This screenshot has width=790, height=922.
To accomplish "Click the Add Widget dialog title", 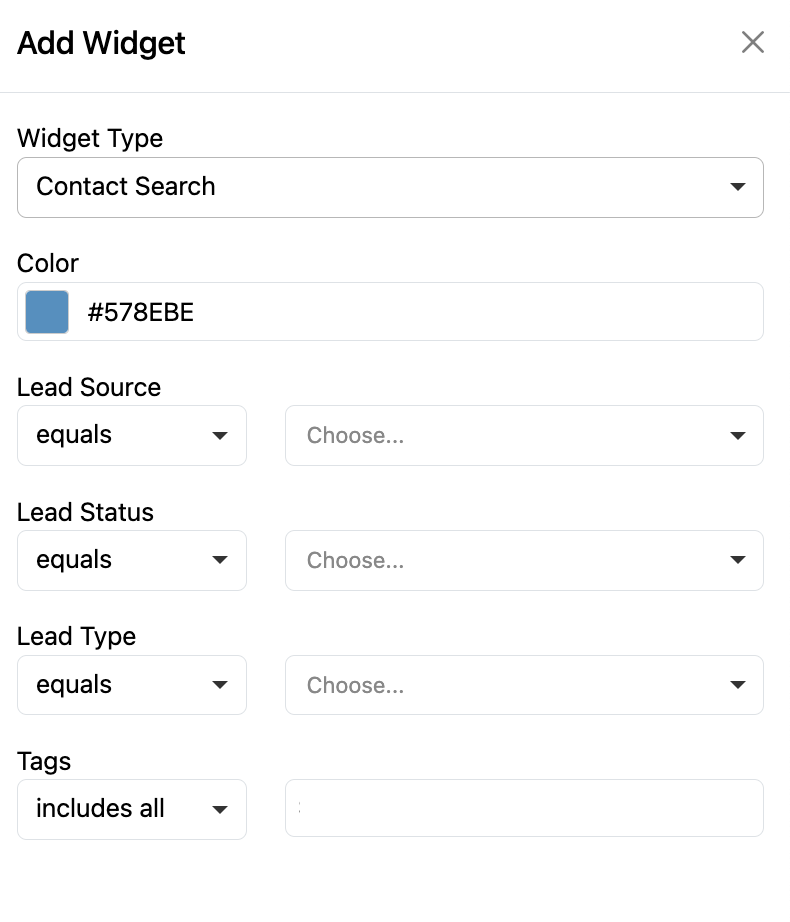I will click(x=101, y=43).
